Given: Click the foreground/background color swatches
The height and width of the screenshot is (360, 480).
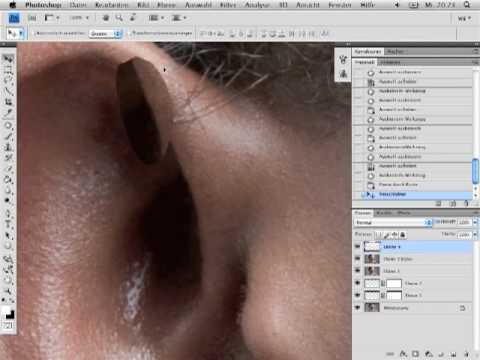Looking at the screenshot, I should [x=8, y=312].
